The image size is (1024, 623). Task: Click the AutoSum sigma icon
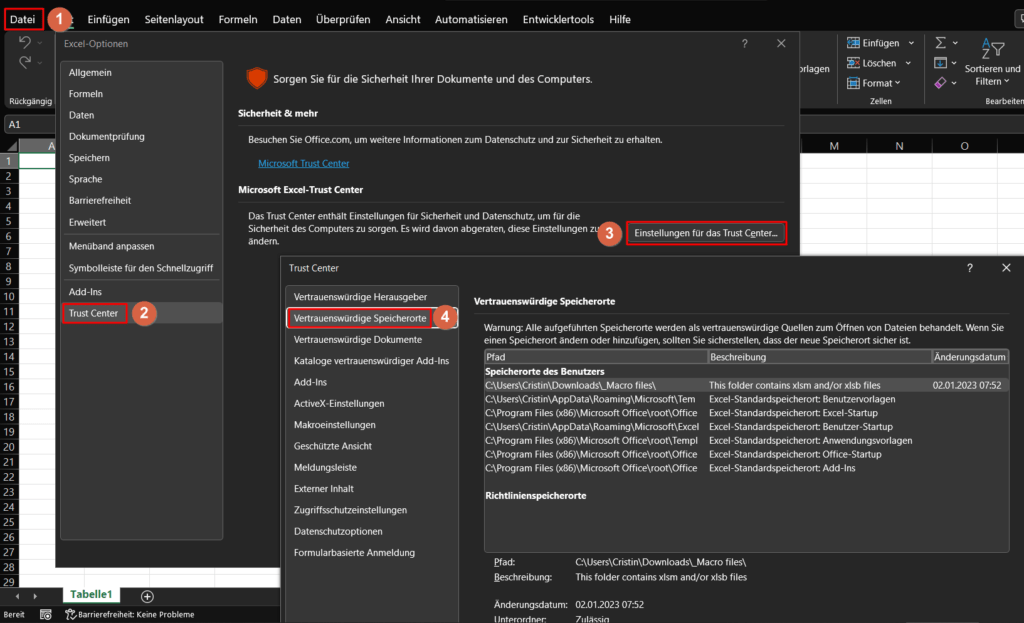(941, 43)
